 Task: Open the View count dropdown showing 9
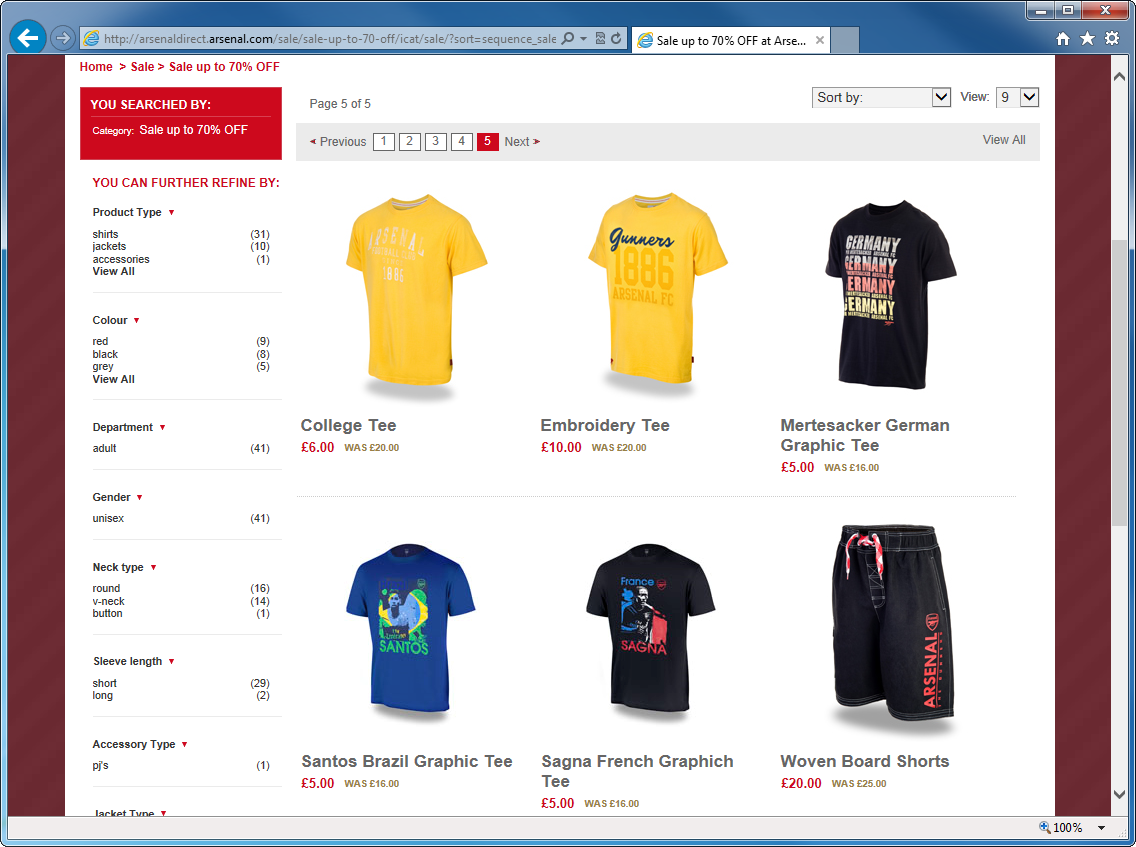pyautogui.click(x=1017, y=97)
